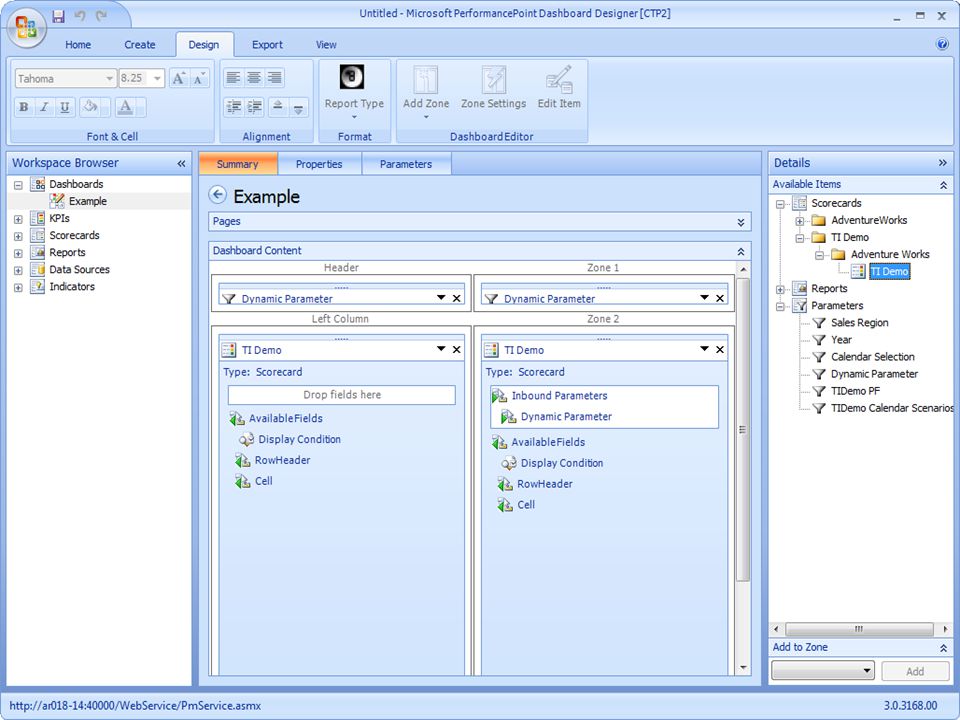Open the blue Help question mark
Screen dimensions: 960x720
942,44
